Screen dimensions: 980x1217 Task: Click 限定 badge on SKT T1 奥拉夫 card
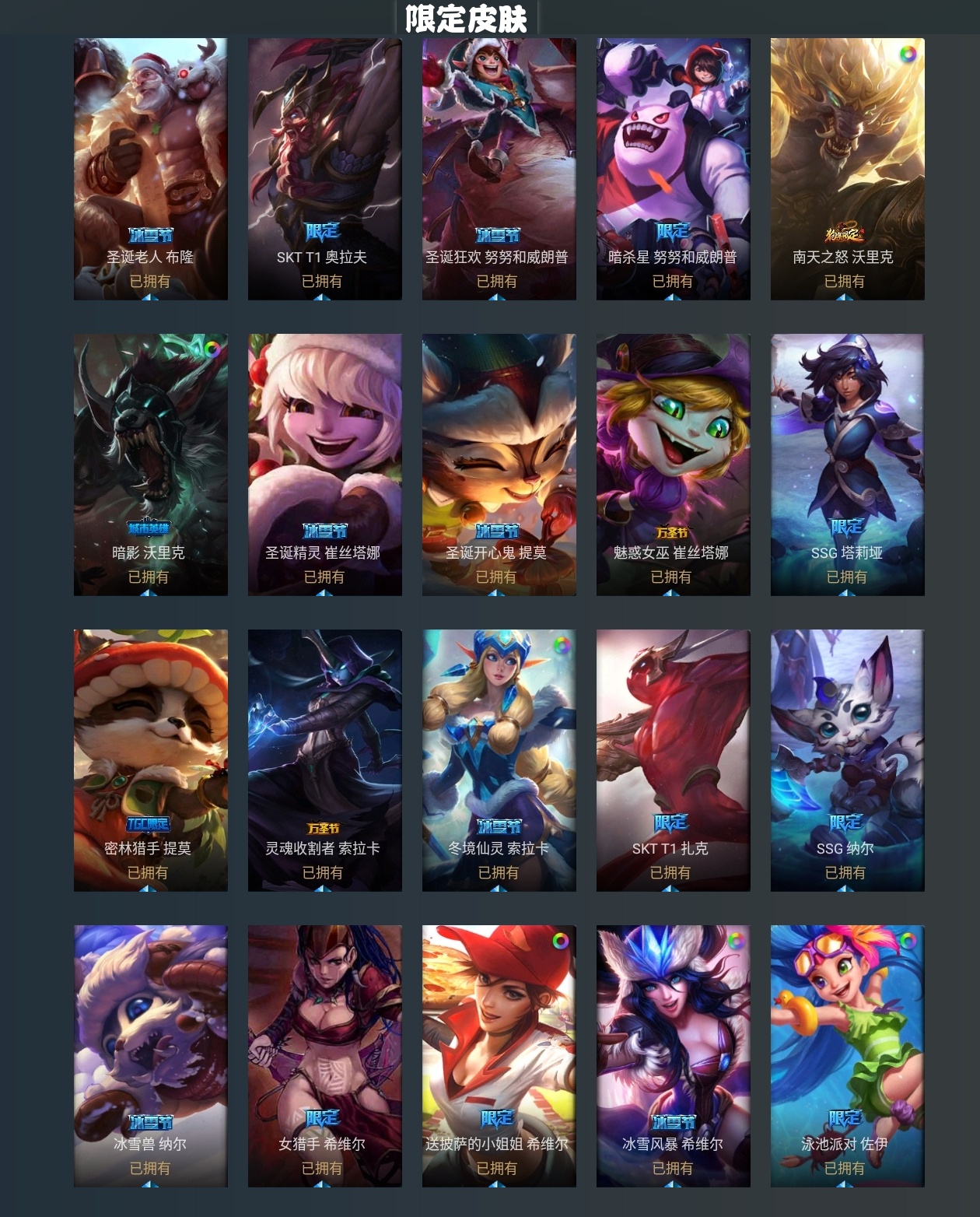tap(322, 232)
